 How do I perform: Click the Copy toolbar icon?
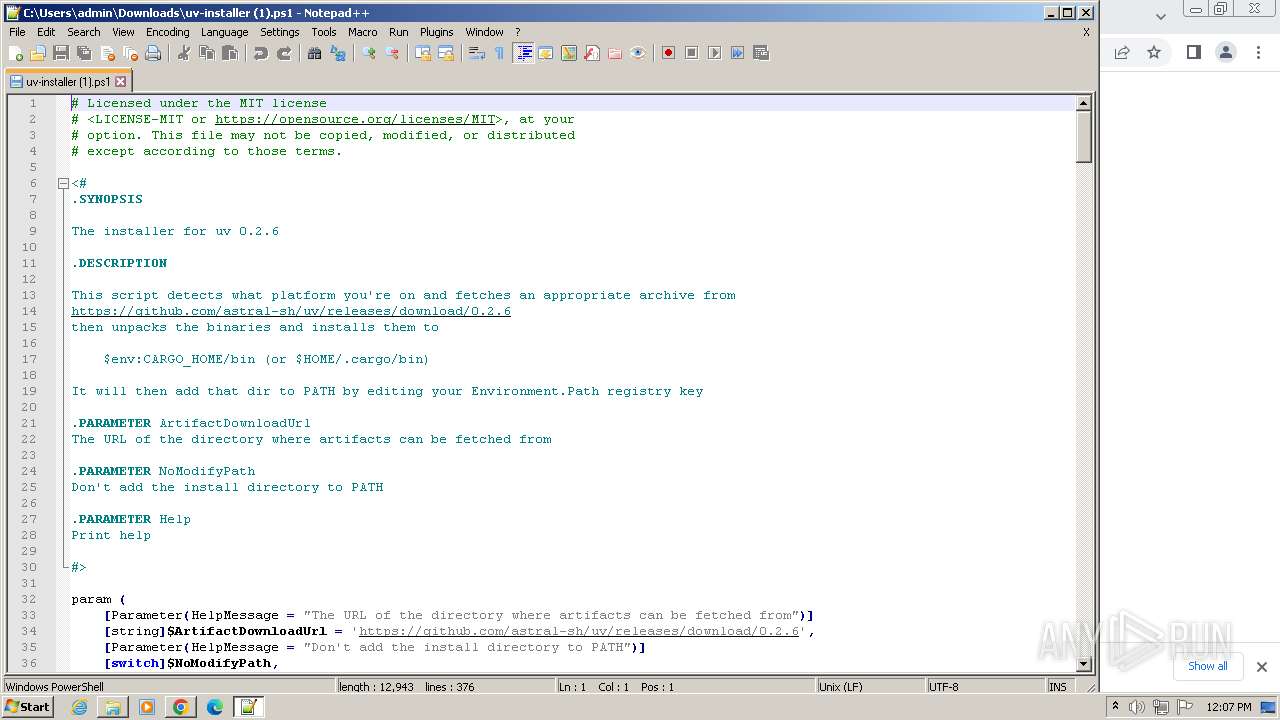207,53
